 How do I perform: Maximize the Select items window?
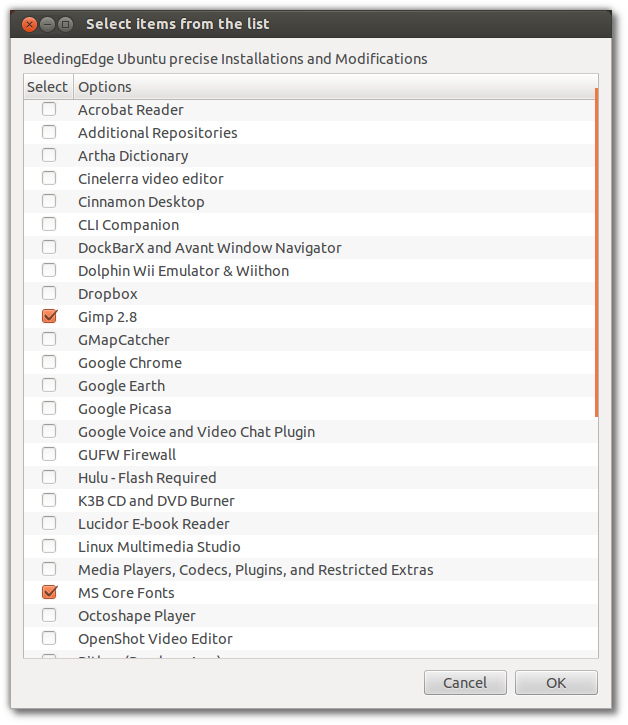click(x=66, y=24)
